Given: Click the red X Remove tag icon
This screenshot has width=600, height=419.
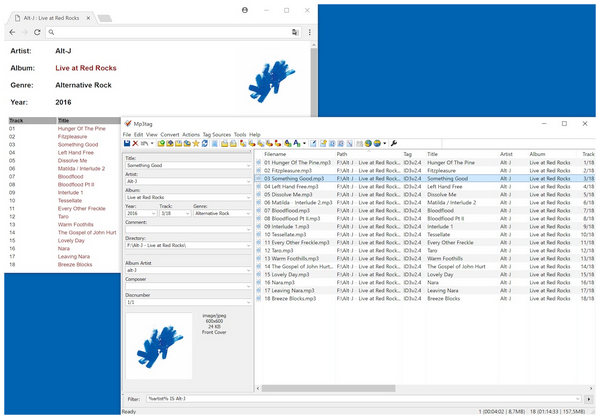Looking at the screenshot, I should click(135, 143).
